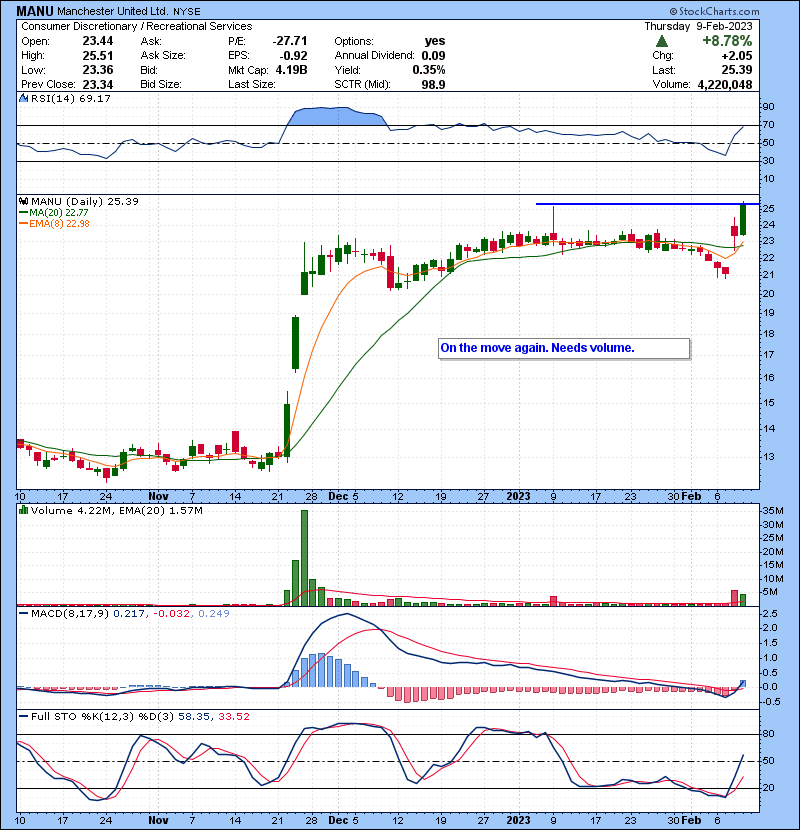This screenshot has height=830, width=800.
Task: Click the latest green candlestick near 25
Action: (x=743, y=220)
